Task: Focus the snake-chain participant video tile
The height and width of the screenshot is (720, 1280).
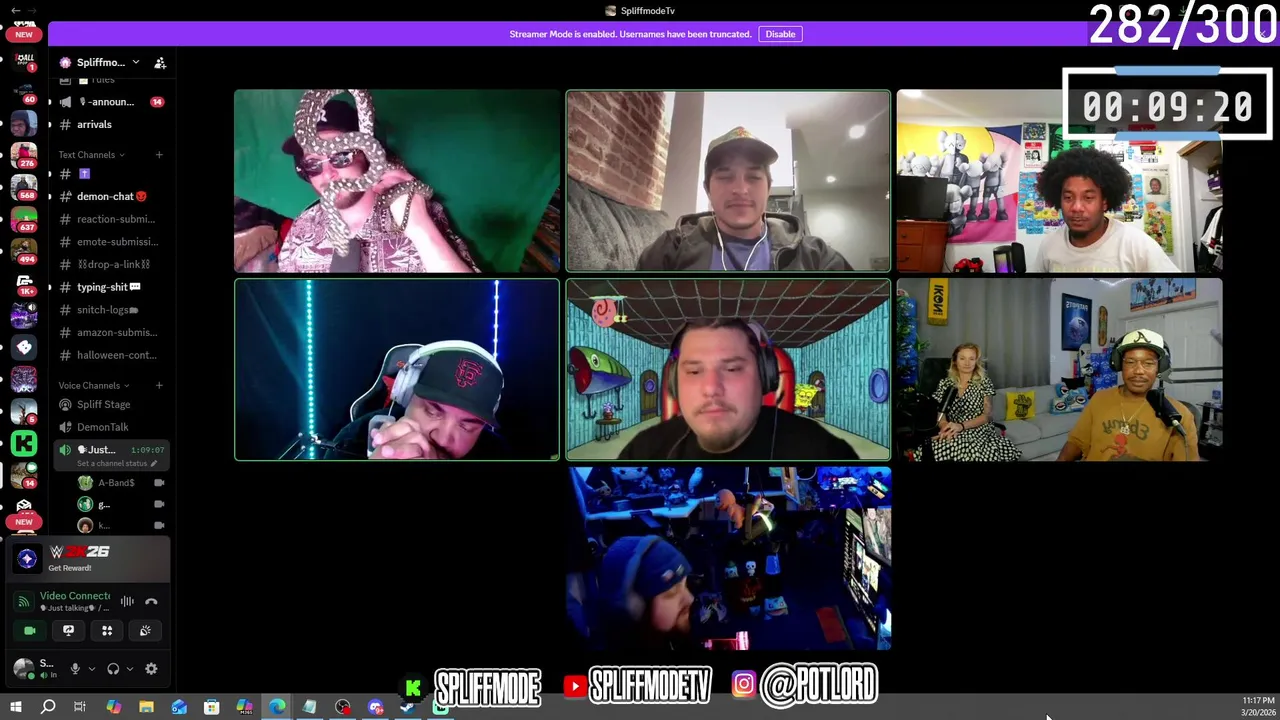Action: coord(397,181)
